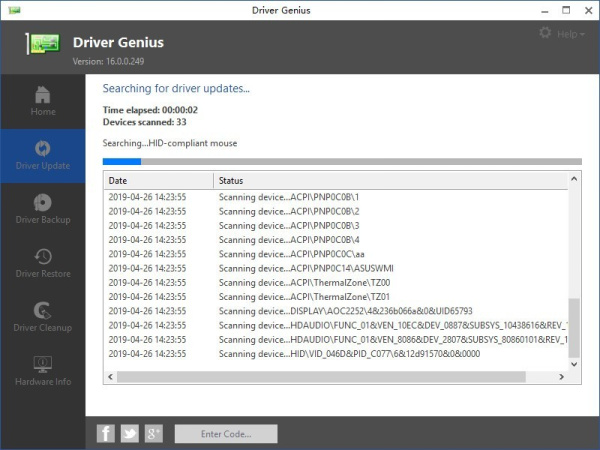Select the ACPI\PNP0C0C\aa row
600x450 pixels.
(336, 254)
